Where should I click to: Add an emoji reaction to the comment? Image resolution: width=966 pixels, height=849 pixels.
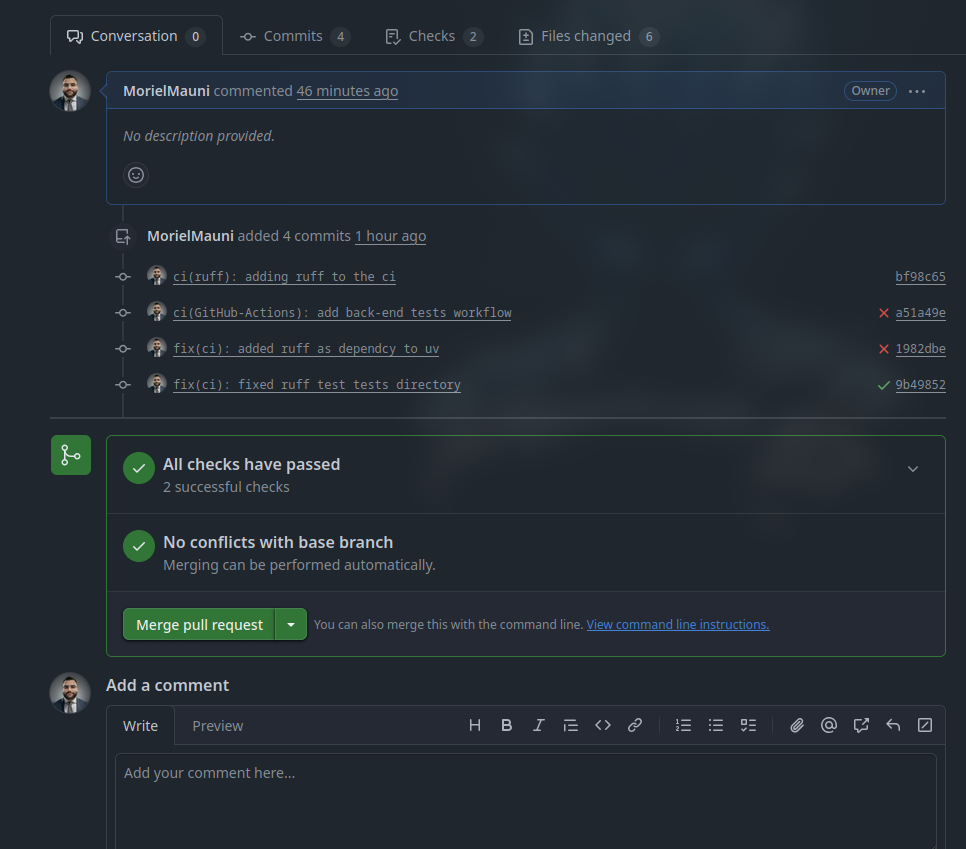[136, 175]
